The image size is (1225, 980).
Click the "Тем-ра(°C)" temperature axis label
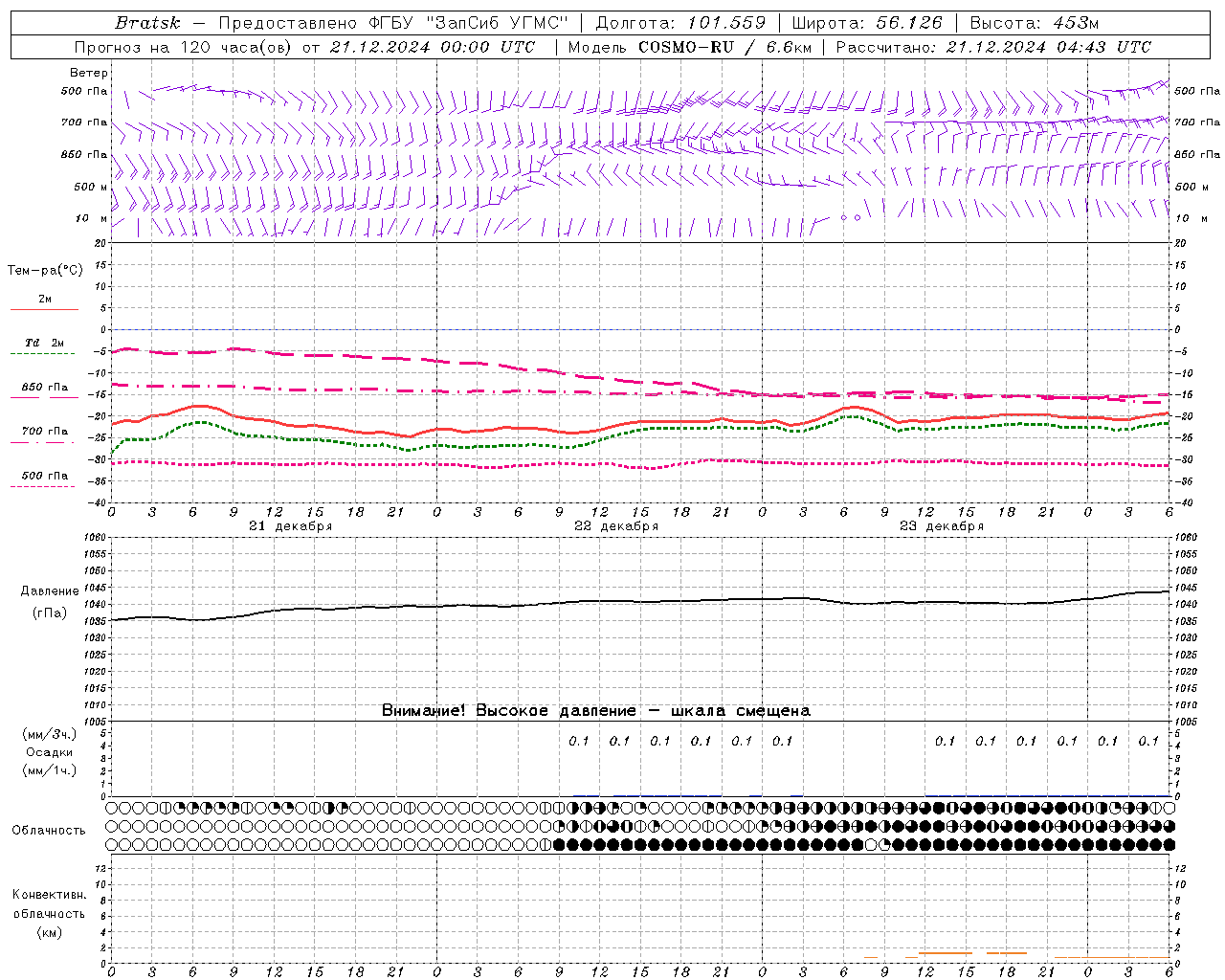point(45,271)
